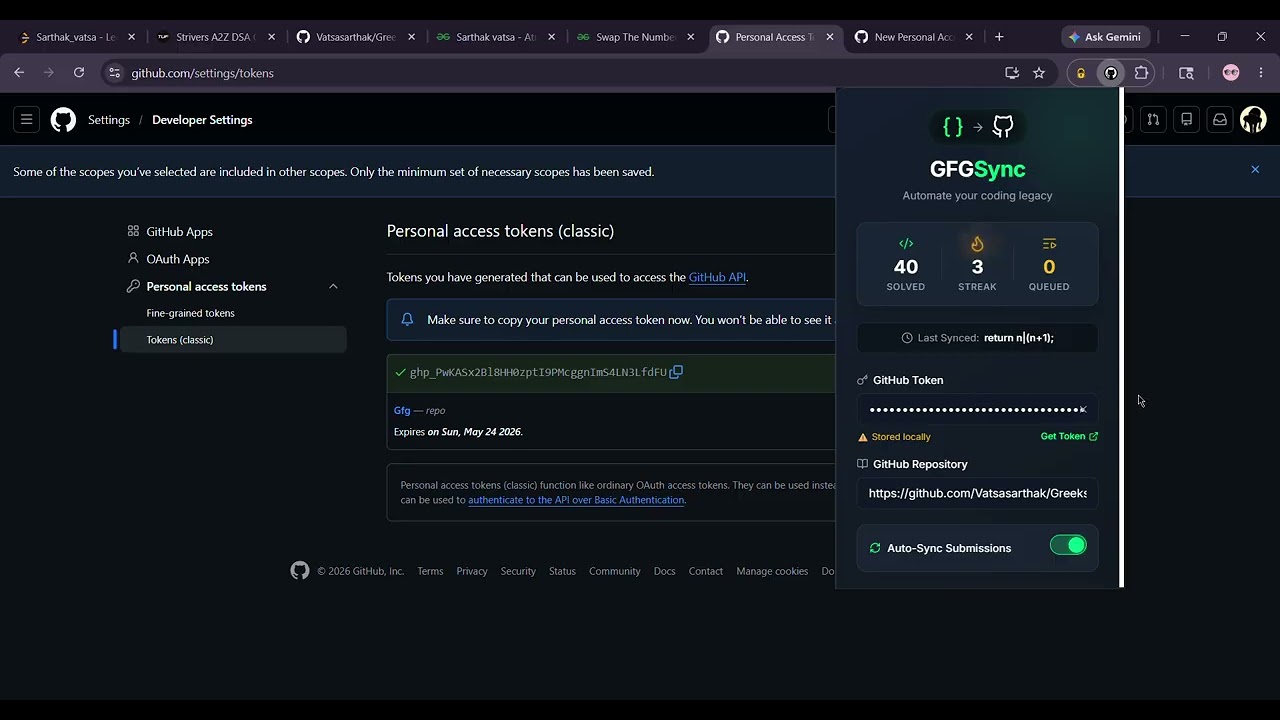Click Get Token link in GFGSync popup
The width and height of the screenshot is (1280, 720).
point(1069,436)
